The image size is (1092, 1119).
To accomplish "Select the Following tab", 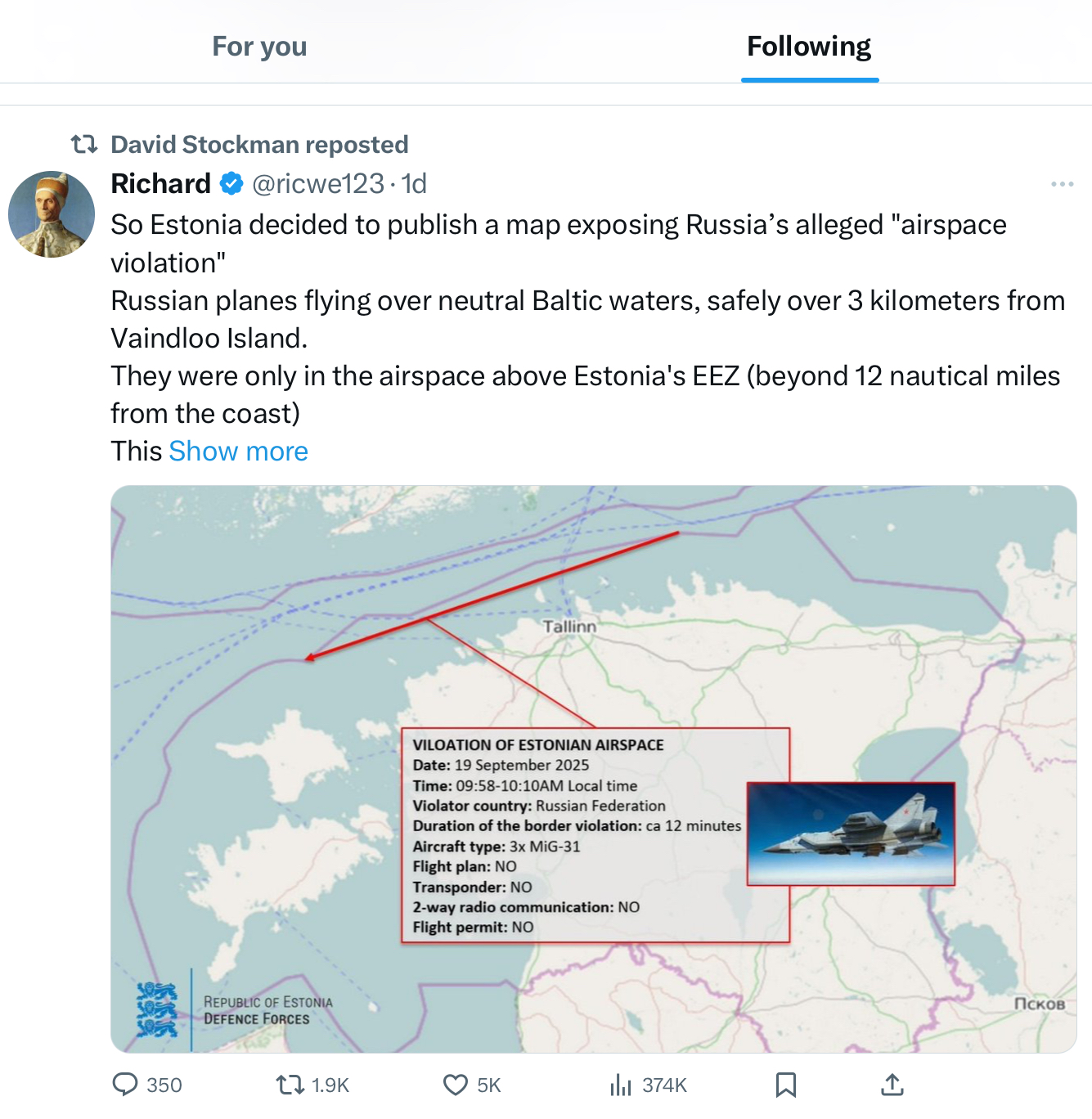I will coord(809,47).
